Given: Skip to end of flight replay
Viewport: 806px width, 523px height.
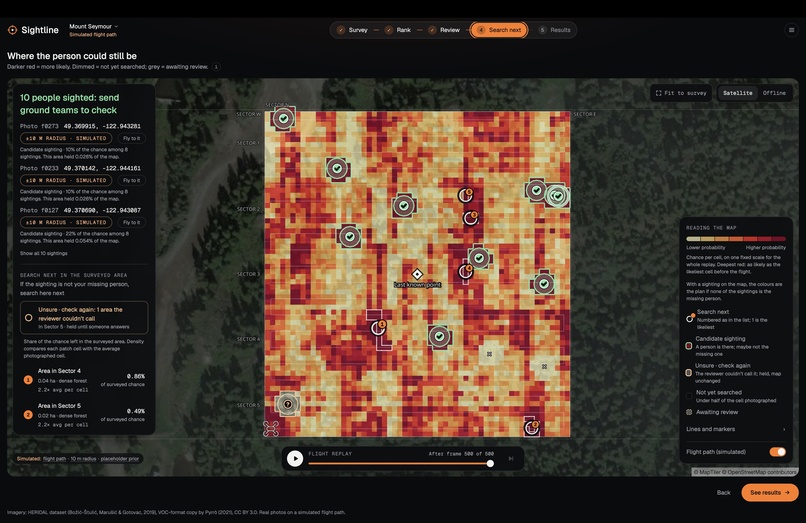Looking at the screenshot, I should (511, 458).
